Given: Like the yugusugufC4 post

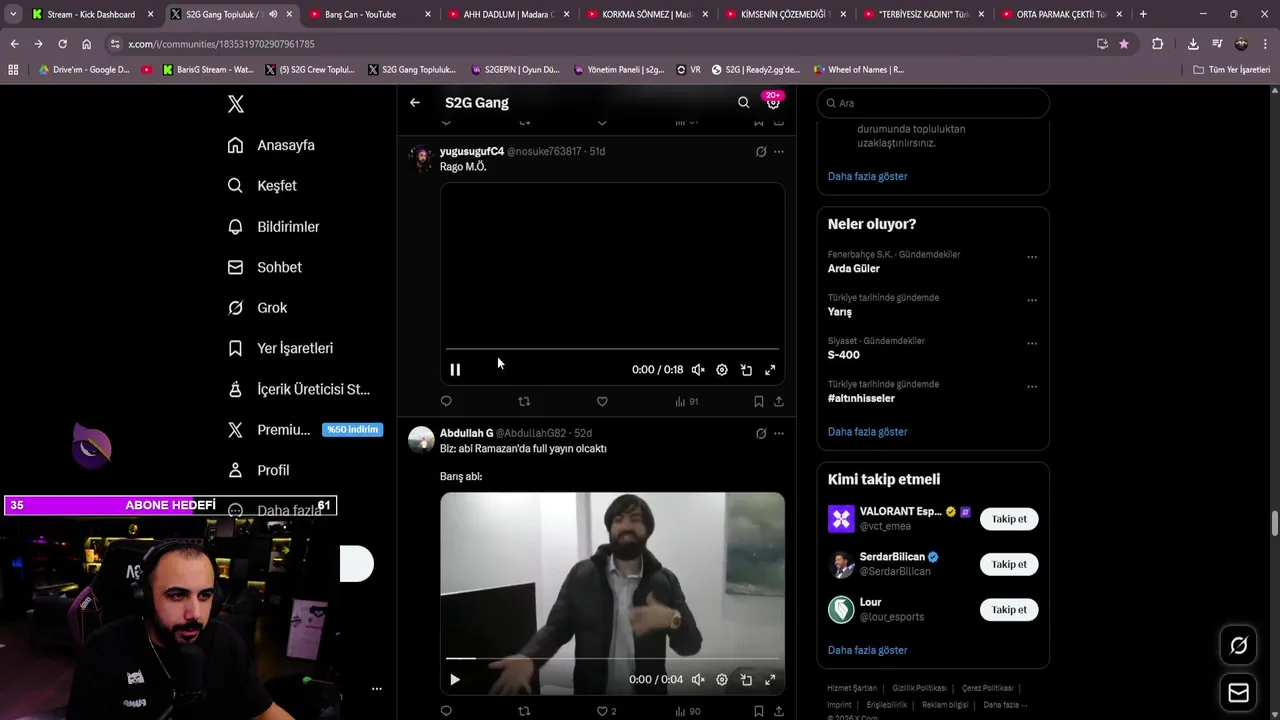Looking at the screenshot, I should [602, 401].
